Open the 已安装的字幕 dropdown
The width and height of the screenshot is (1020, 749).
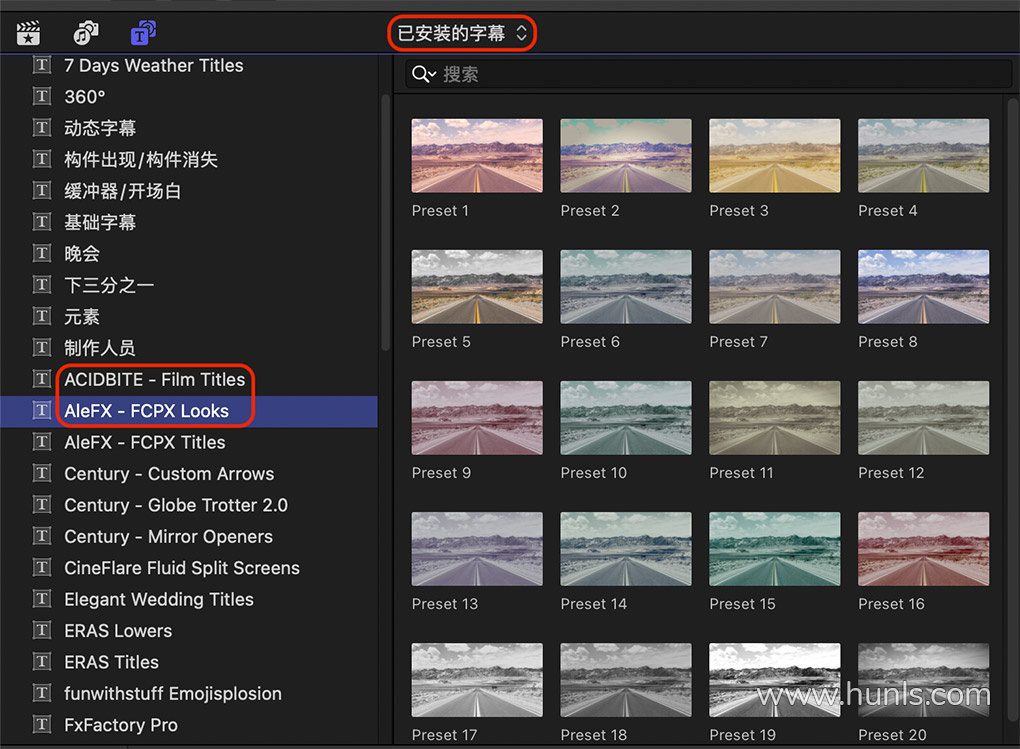pyautogui.click(x=462, y=33)
